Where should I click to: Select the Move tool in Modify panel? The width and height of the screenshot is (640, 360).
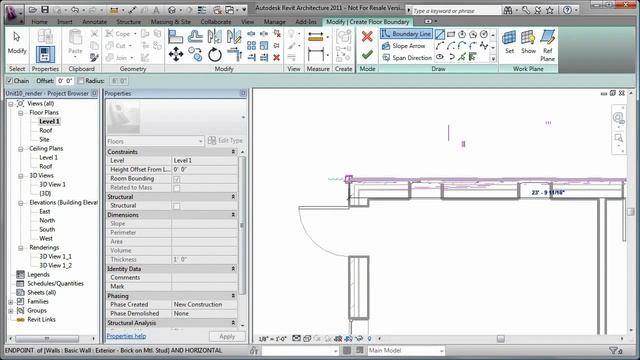click(176, 54)
